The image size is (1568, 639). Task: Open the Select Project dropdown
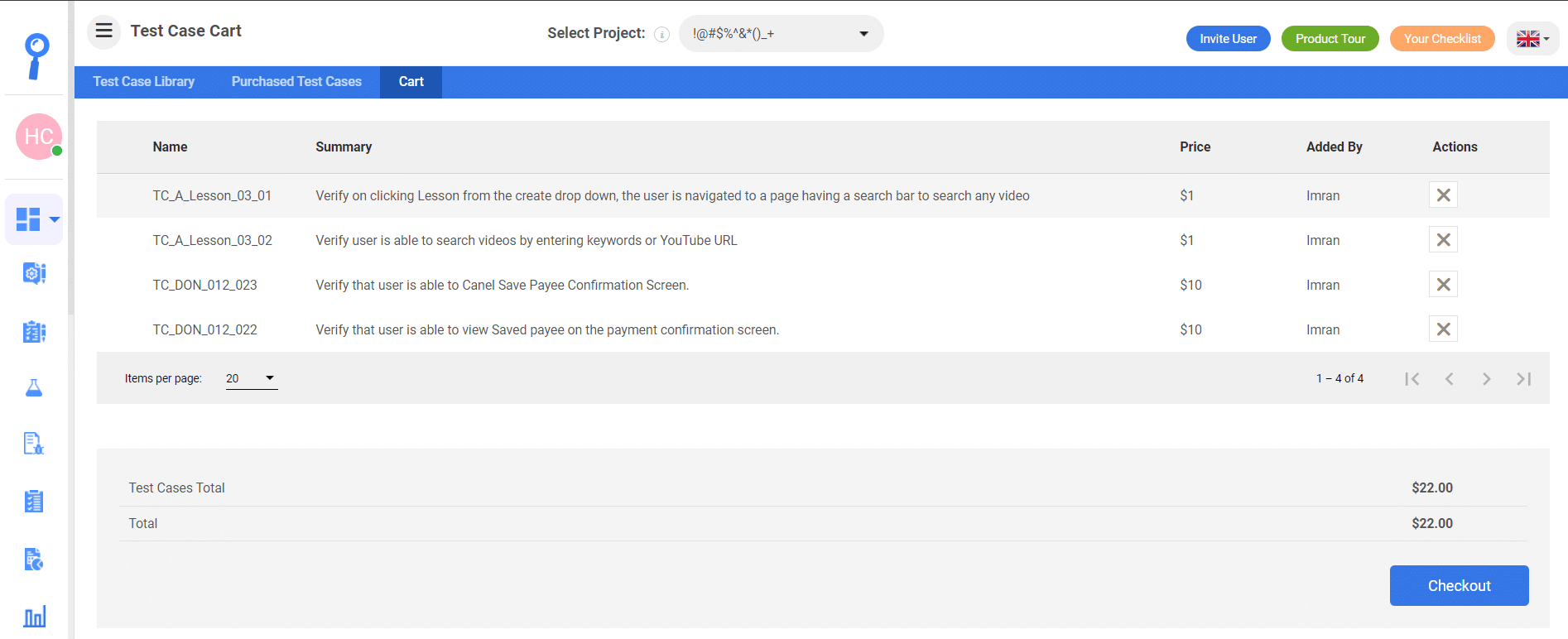point(781,34)
